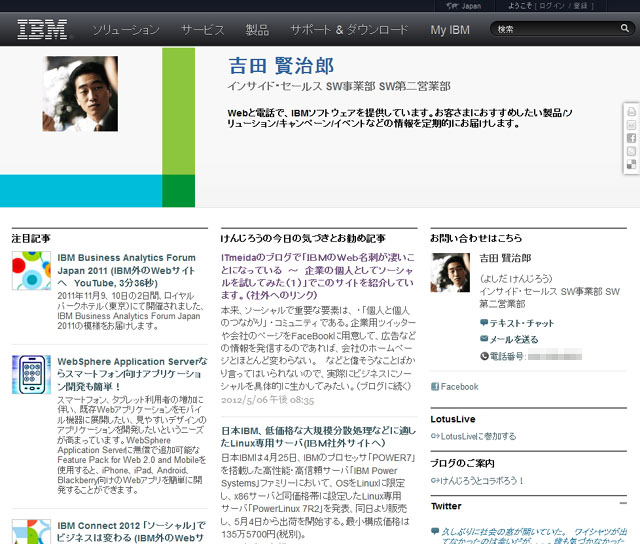Image resolution: width=640 pixels, height=544 pixels.
Task: Click the timestamp 2012/5/06 午後 08:35
Action: coord(267,400)
